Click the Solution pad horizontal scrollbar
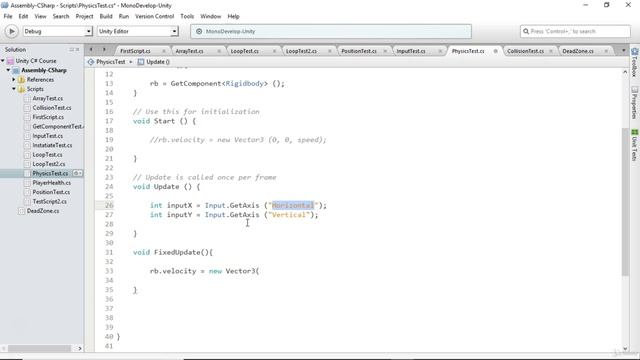Viewport: 640px width, 360px height. pos(39,348)
